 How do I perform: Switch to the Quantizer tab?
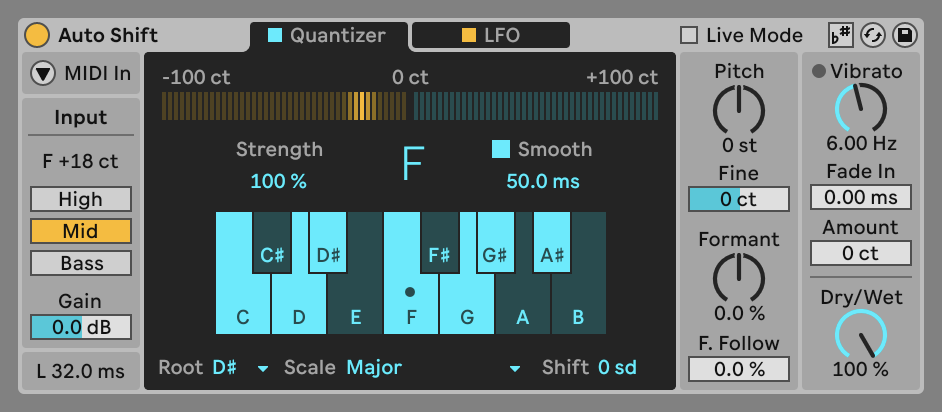coord(327,35)
